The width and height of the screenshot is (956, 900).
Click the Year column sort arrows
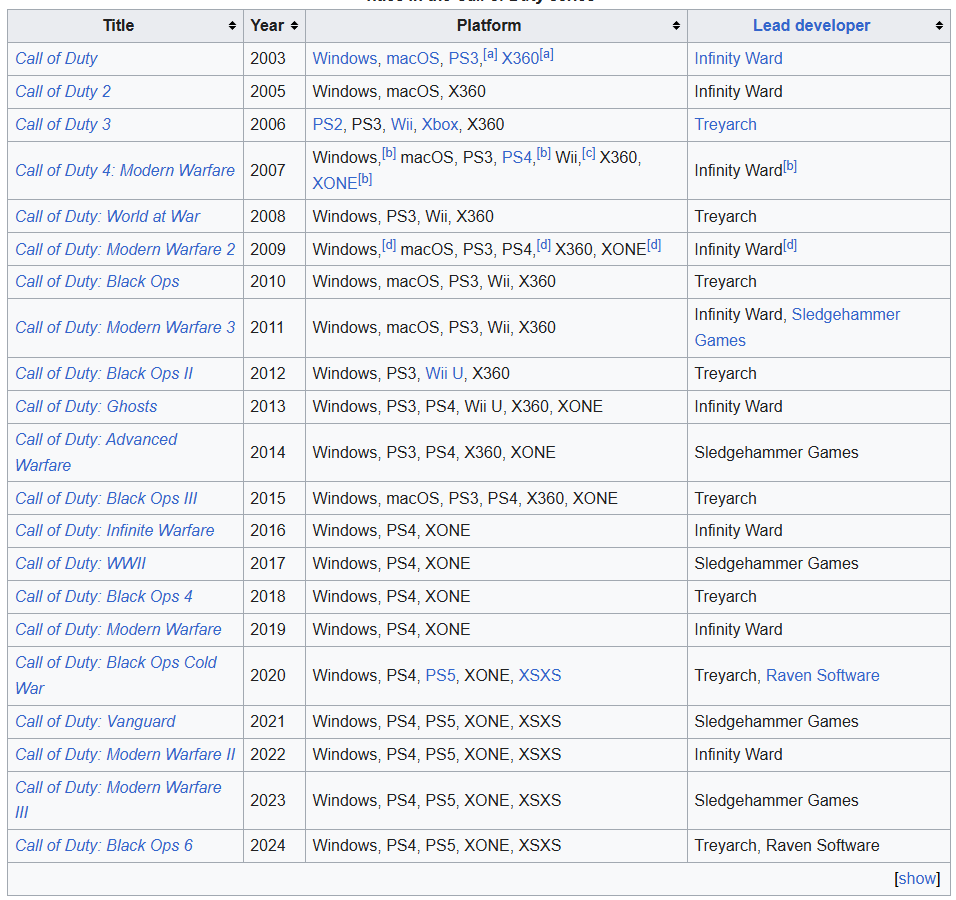pos(294,26)
